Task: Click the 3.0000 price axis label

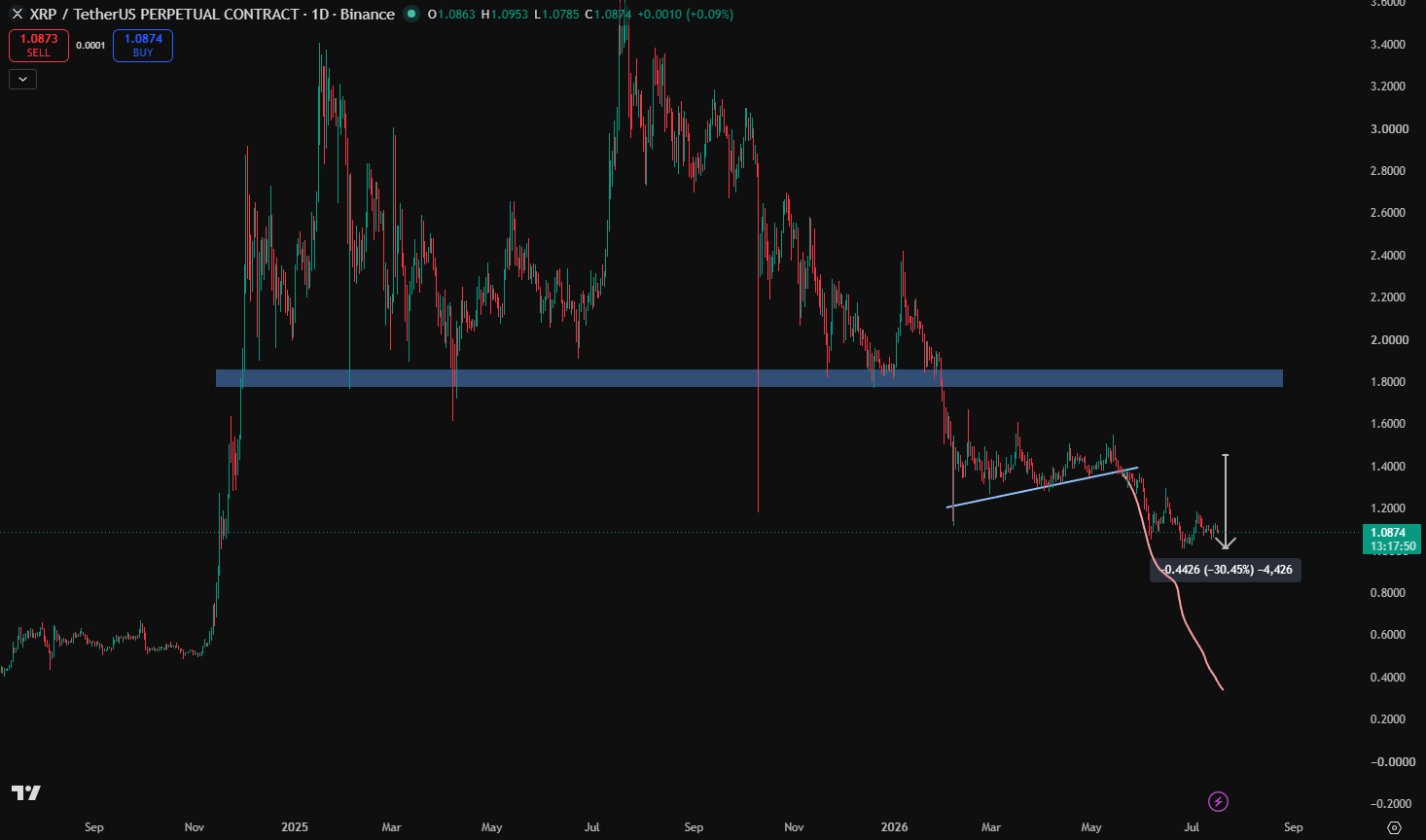Action: [1389, 129]
